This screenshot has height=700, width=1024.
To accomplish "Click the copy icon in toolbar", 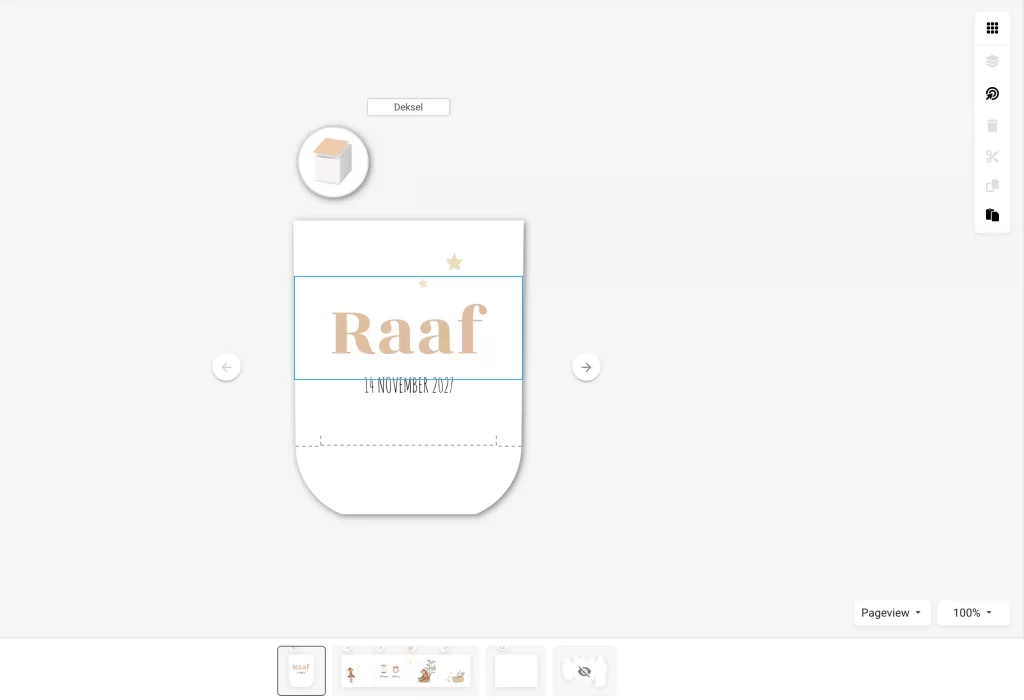I will [992, 186].
